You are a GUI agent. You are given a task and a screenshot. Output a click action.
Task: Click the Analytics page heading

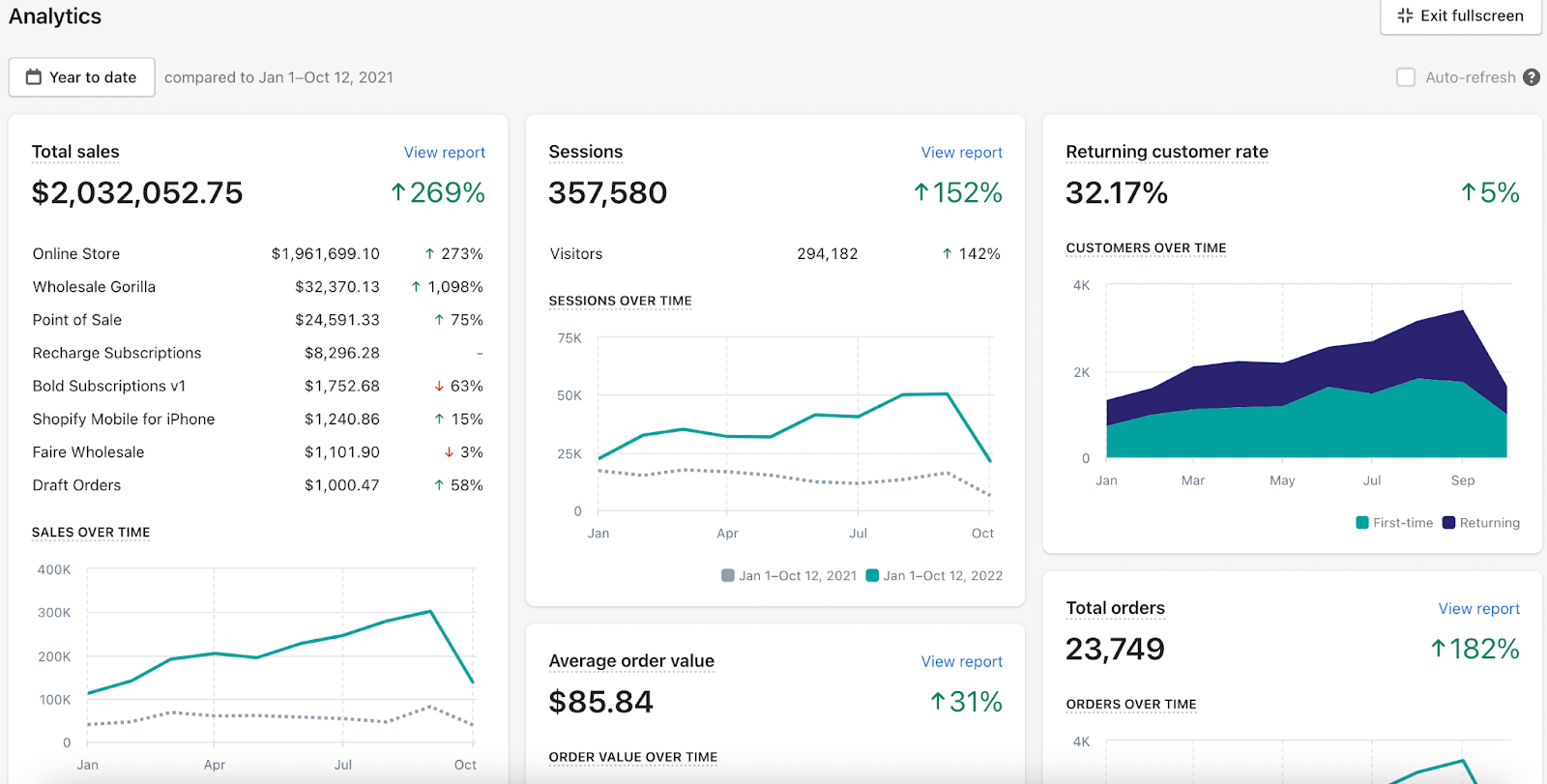point(55,16)
